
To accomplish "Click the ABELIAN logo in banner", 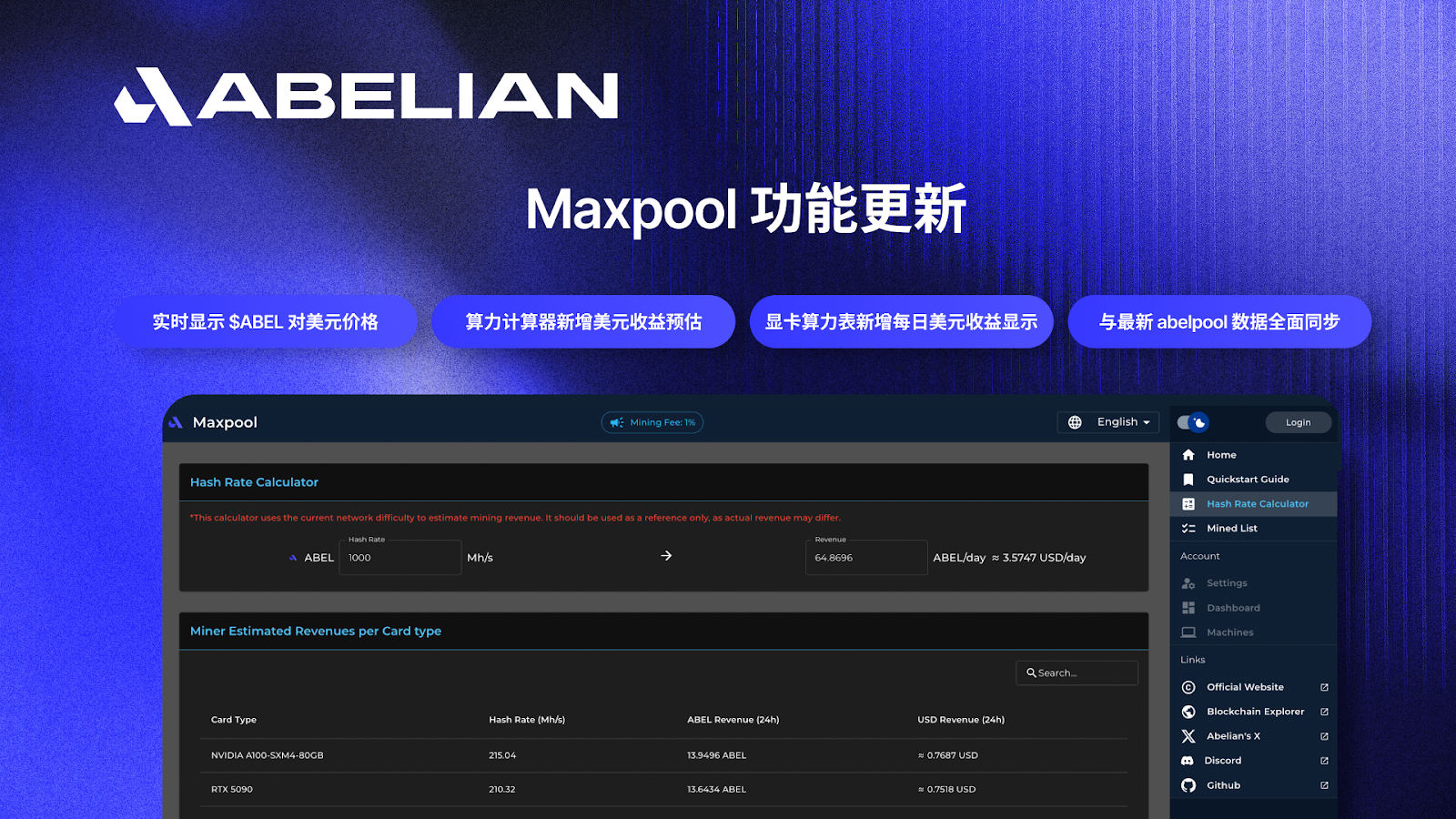I will click(x=366, y=96).
